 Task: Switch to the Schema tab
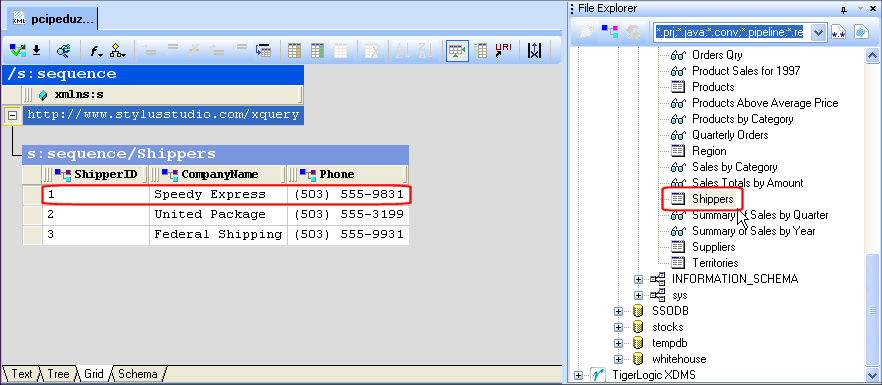(x=138, y=374)
